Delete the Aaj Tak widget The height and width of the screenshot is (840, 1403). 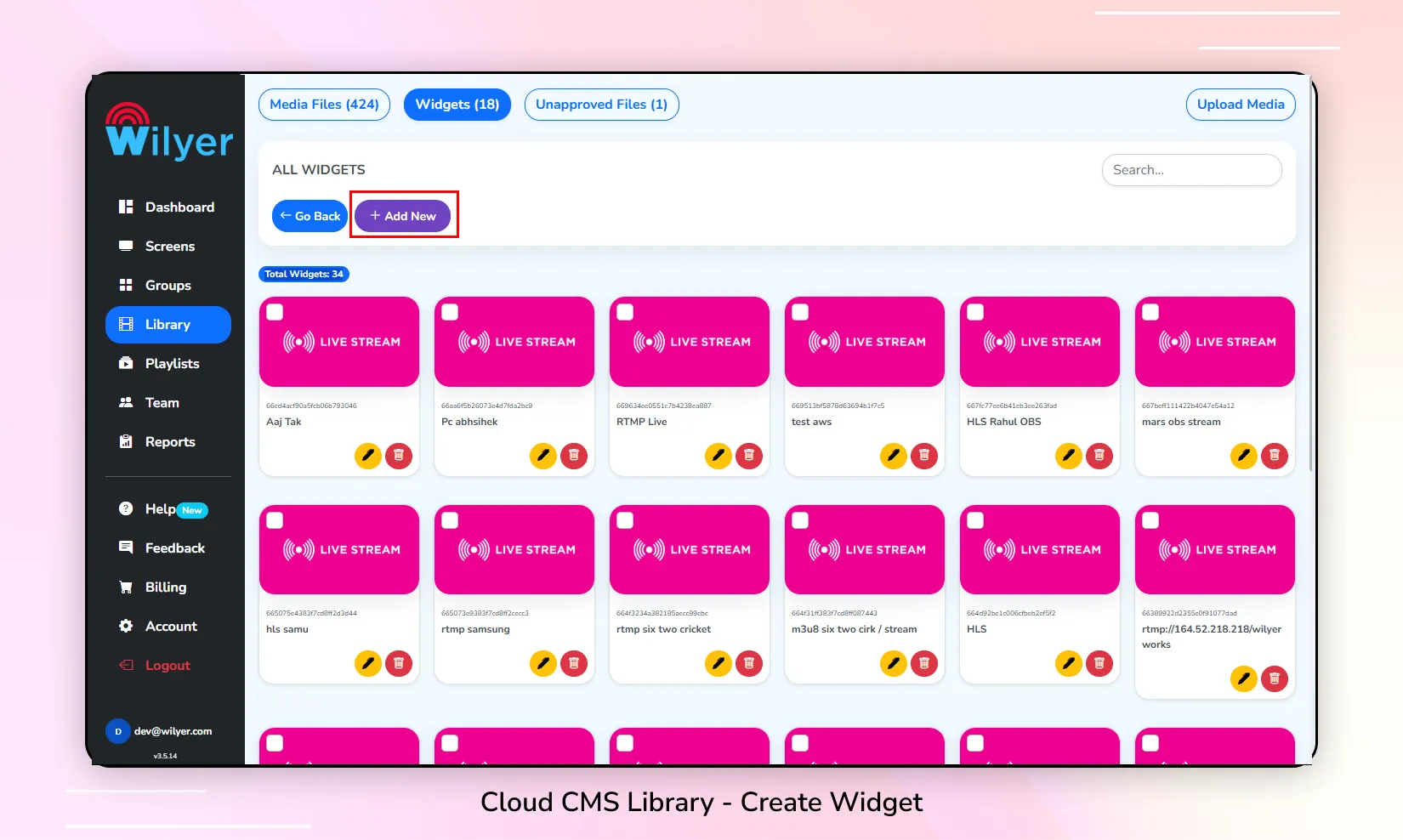click(x=399, y=456)
